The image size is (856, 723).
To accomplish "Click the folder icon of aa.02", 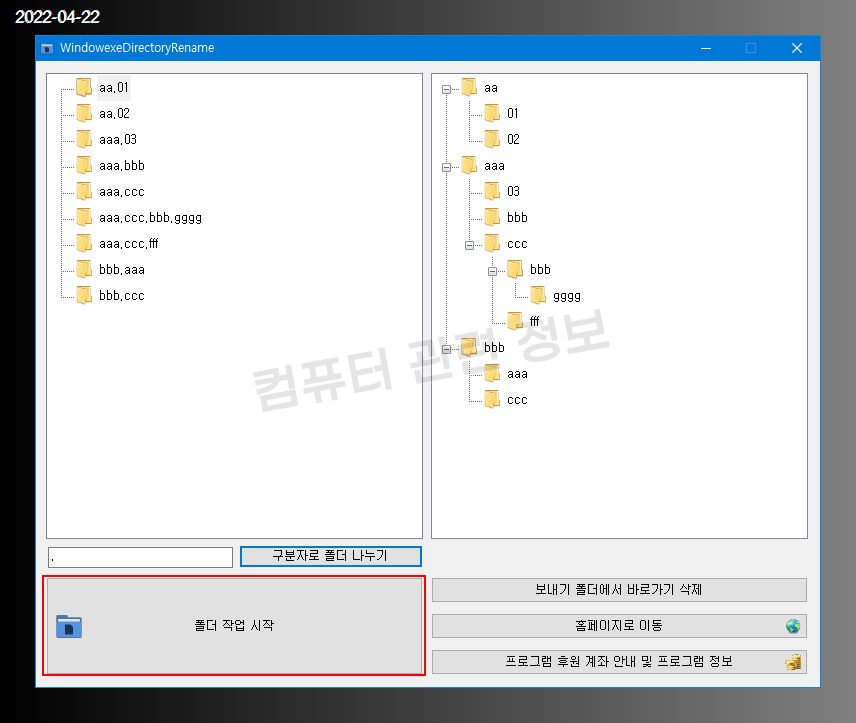I will pyautogui.click(x=84, y=114).
